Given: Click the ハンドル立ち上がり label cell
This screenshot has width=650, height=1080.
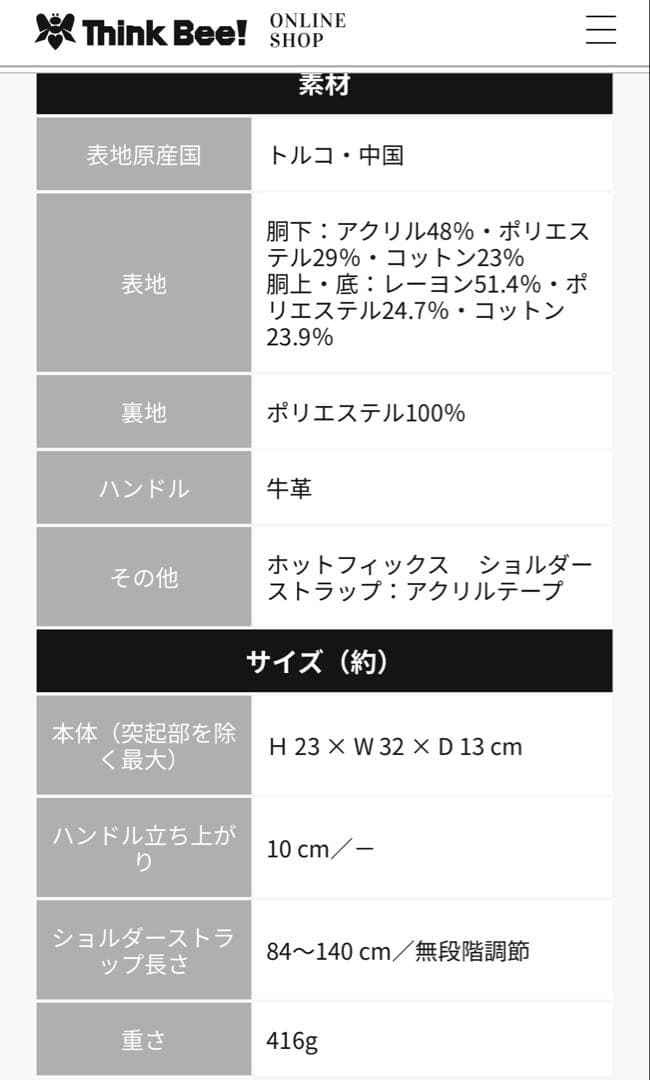Looking at the screenshot, I should tap(144, 848).
